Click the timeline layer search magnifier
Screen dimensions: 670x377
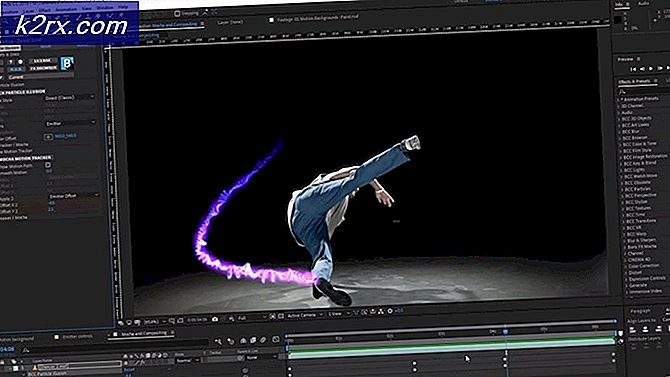click(x=26, y=350)
